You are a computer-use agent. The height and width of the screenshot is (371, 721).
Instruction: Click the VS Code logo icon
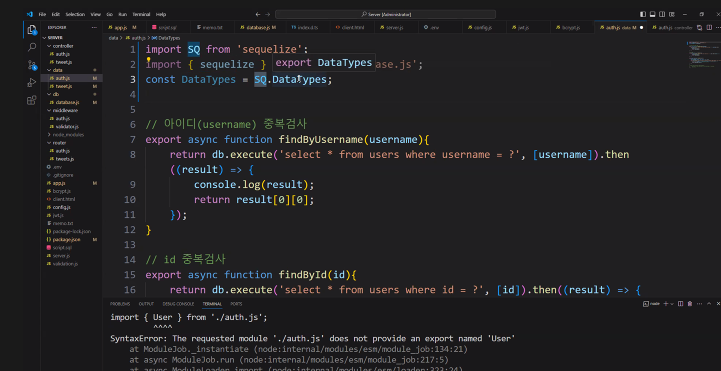point(29,14)
